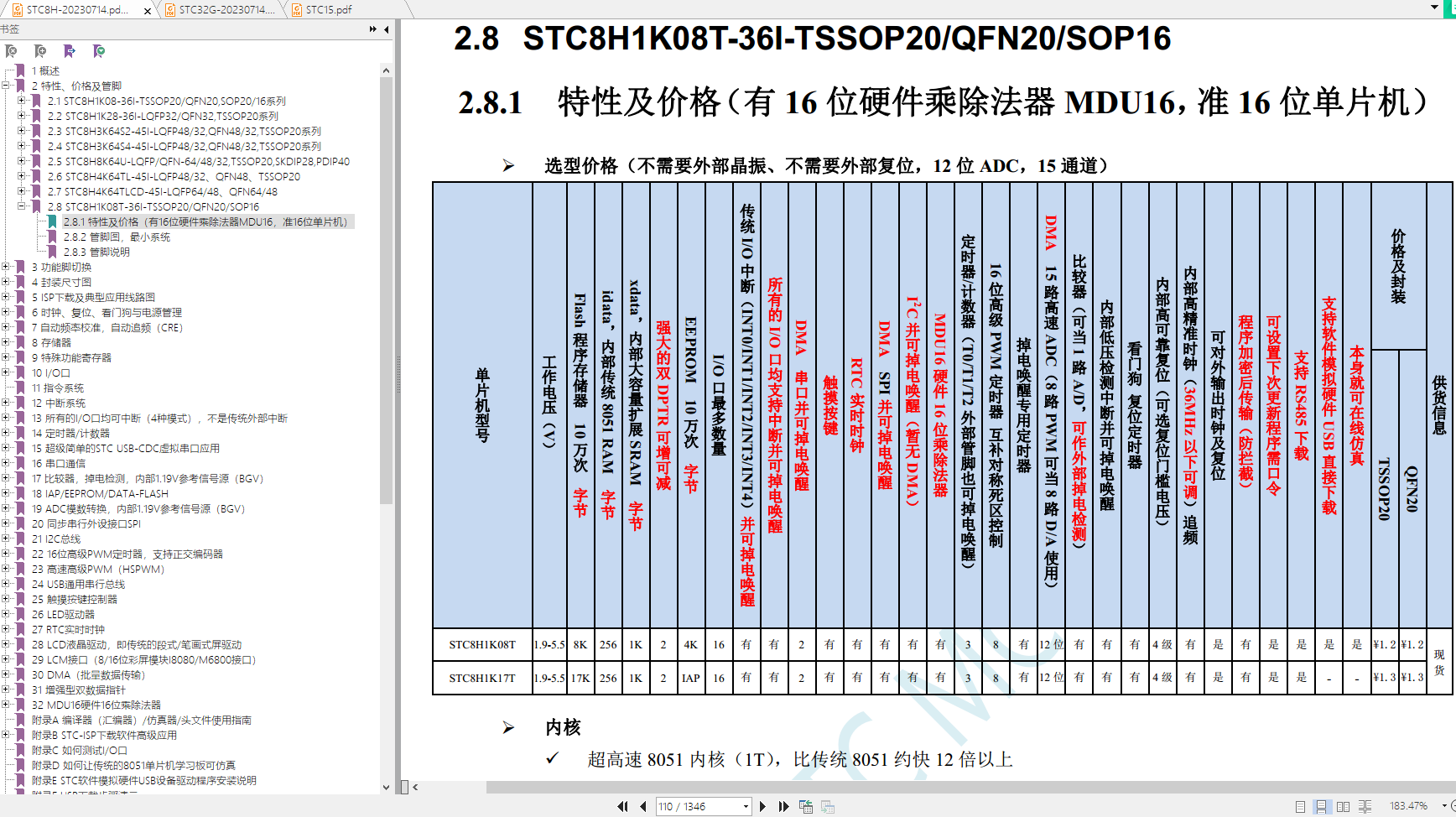Expand the bookmark panel with double-arrow icon
Image resolution: width=1456 pixels, height=817 pixels.
pos(373,29)
